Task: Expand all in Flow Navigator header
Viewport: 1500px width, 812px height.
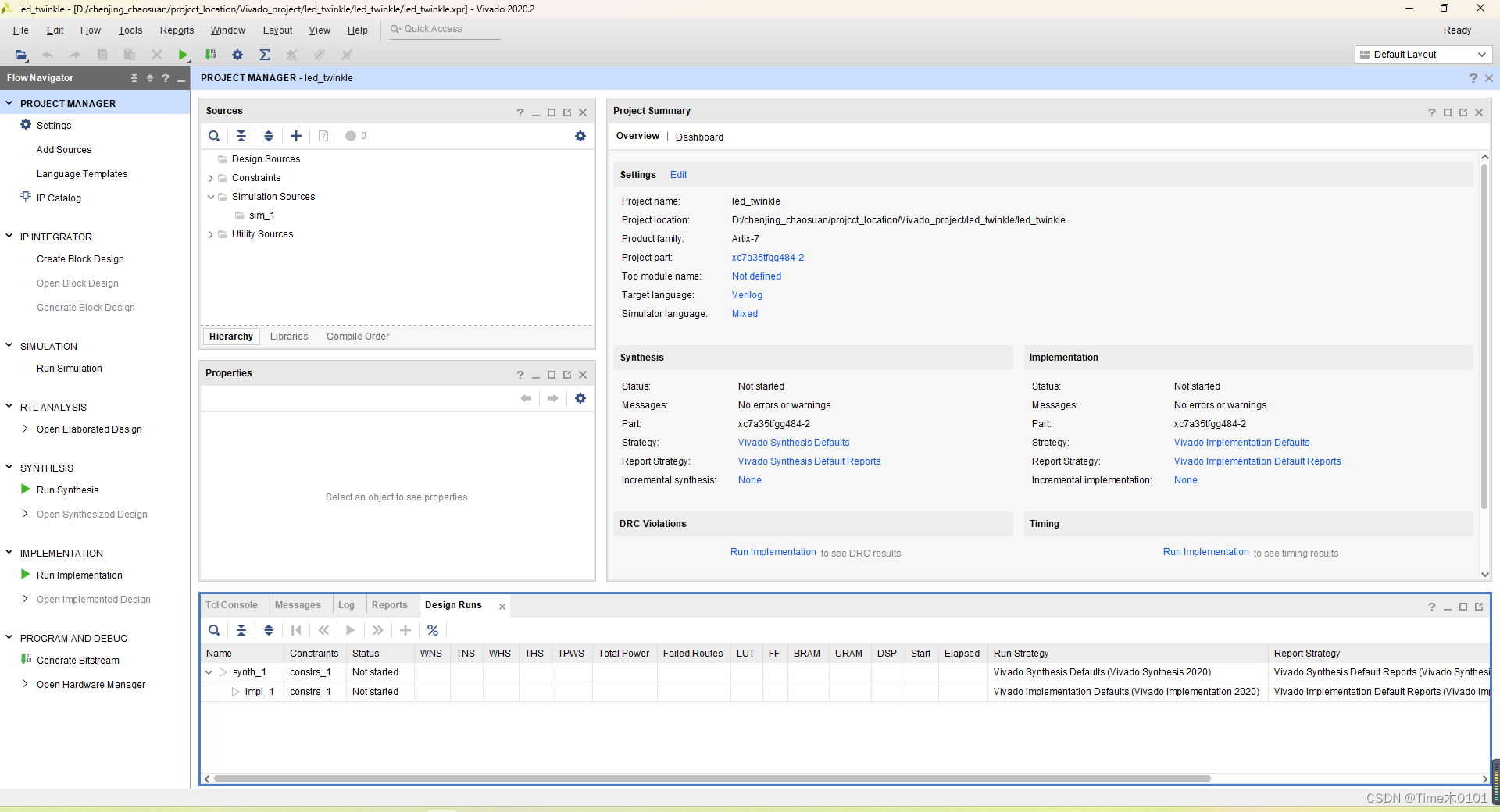Action: (x=150, y=78)
